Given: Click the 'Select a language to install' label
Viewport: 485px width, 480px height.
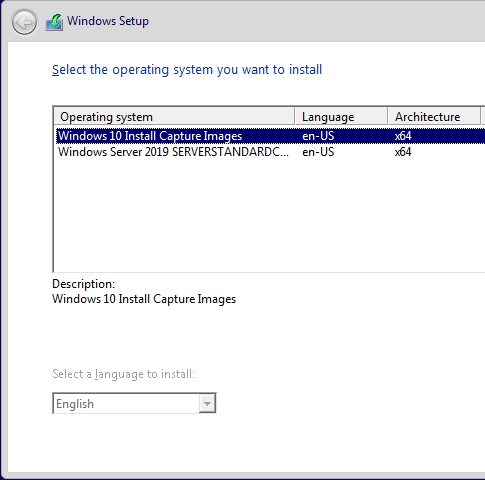Looking at the screenshot, I should click(x=123, y=374).
